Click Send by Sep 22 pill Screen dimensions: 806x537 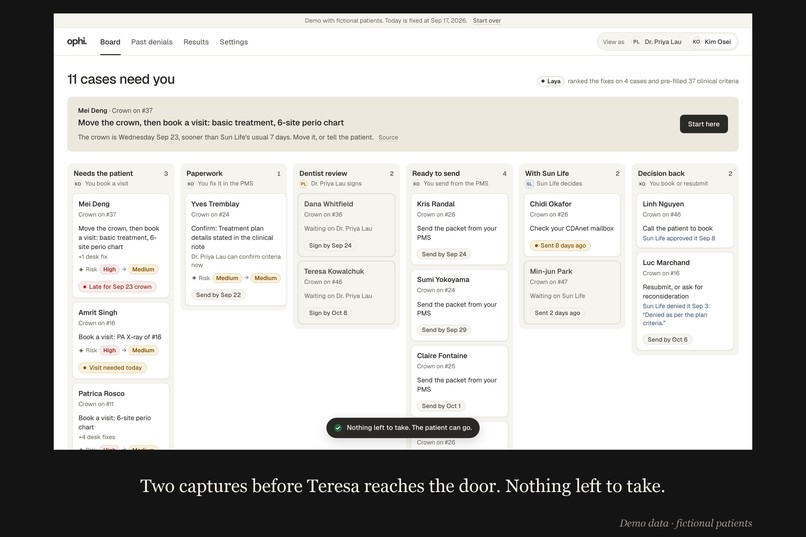pyautogui.click(x=218, y=295)
